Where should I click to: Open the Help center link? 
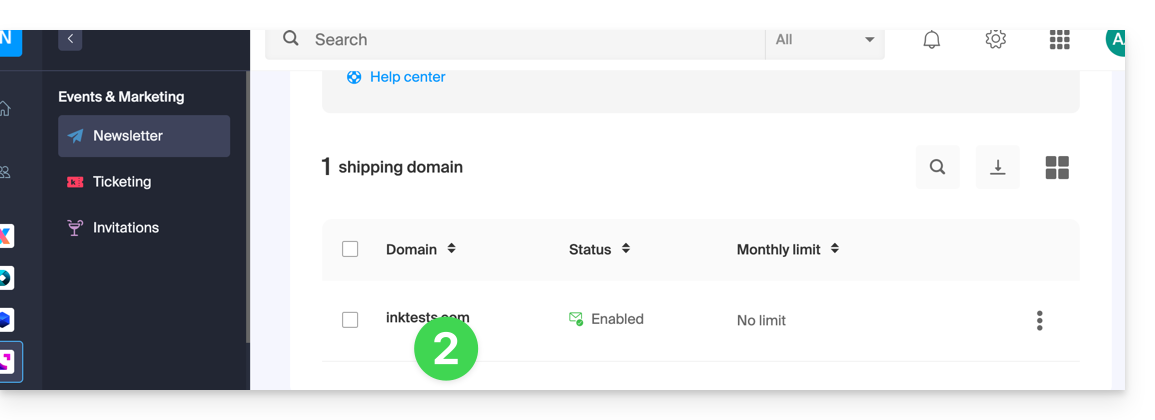407,77
